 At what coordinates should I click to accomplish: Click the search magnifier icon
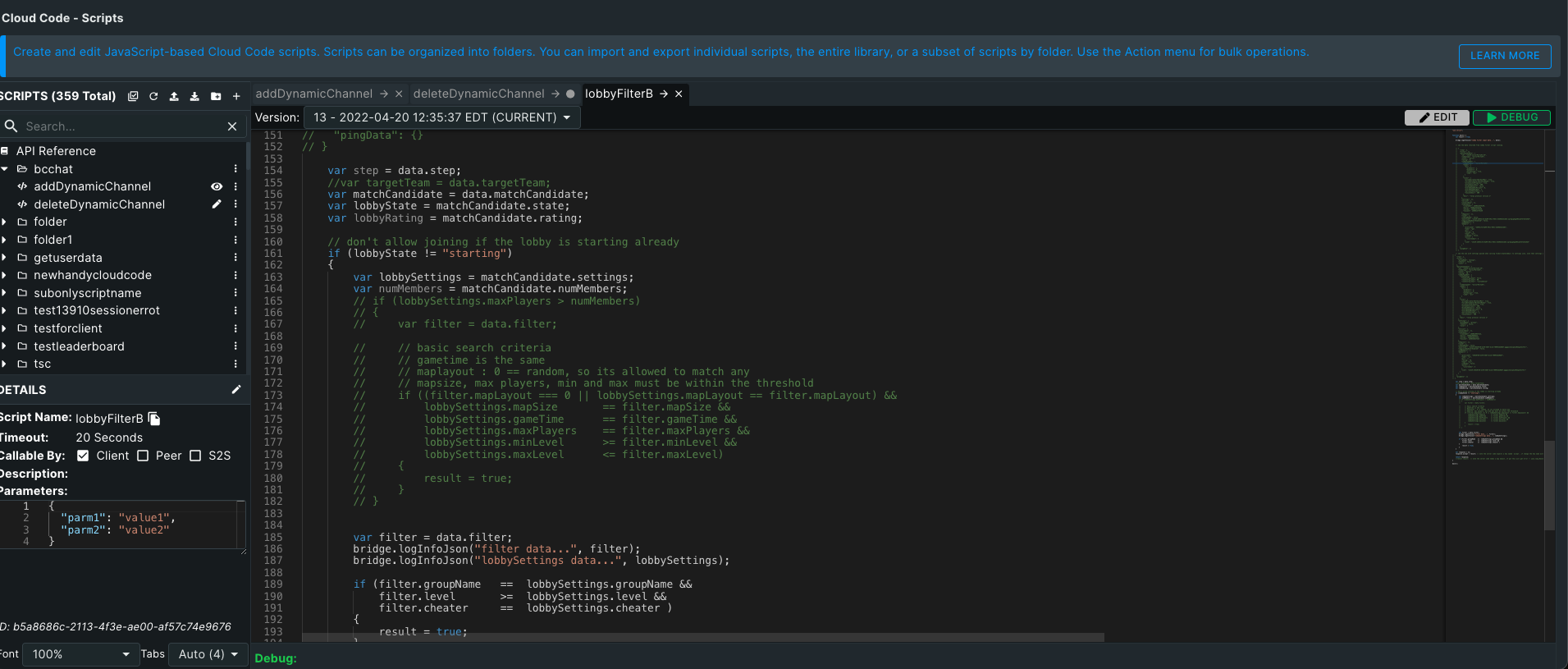pyautogui.click(x=11, y=126)
